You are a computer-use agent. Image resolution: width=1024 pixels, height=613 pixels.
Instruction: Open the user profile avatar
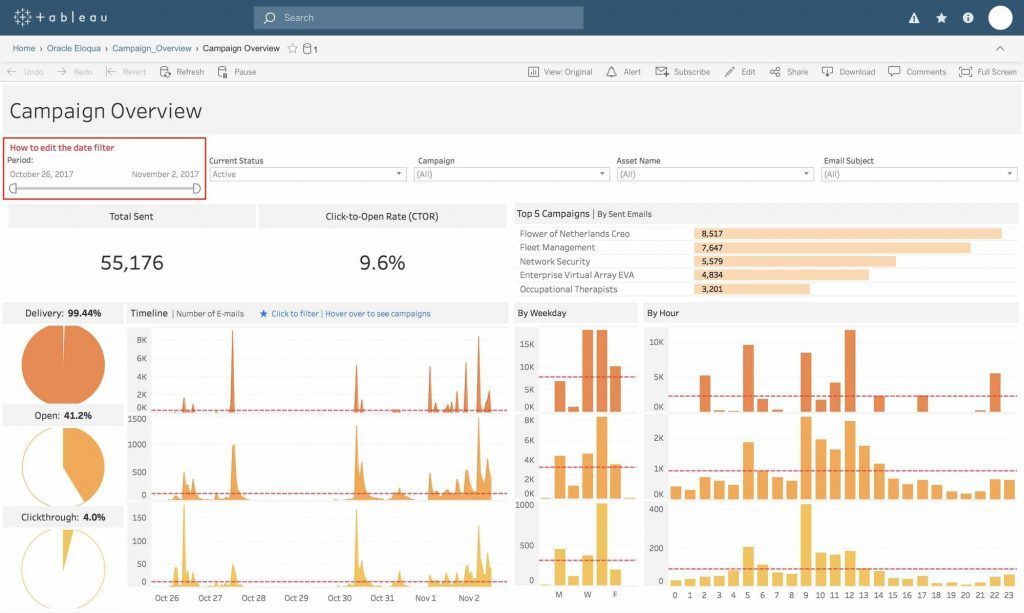[x=1000, y=18]
